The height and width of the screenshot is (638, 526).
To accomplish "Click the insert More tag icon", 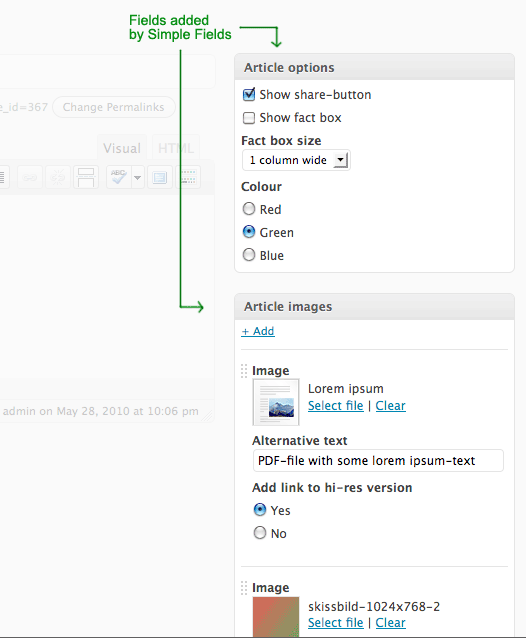I will [x=86, y=177].
